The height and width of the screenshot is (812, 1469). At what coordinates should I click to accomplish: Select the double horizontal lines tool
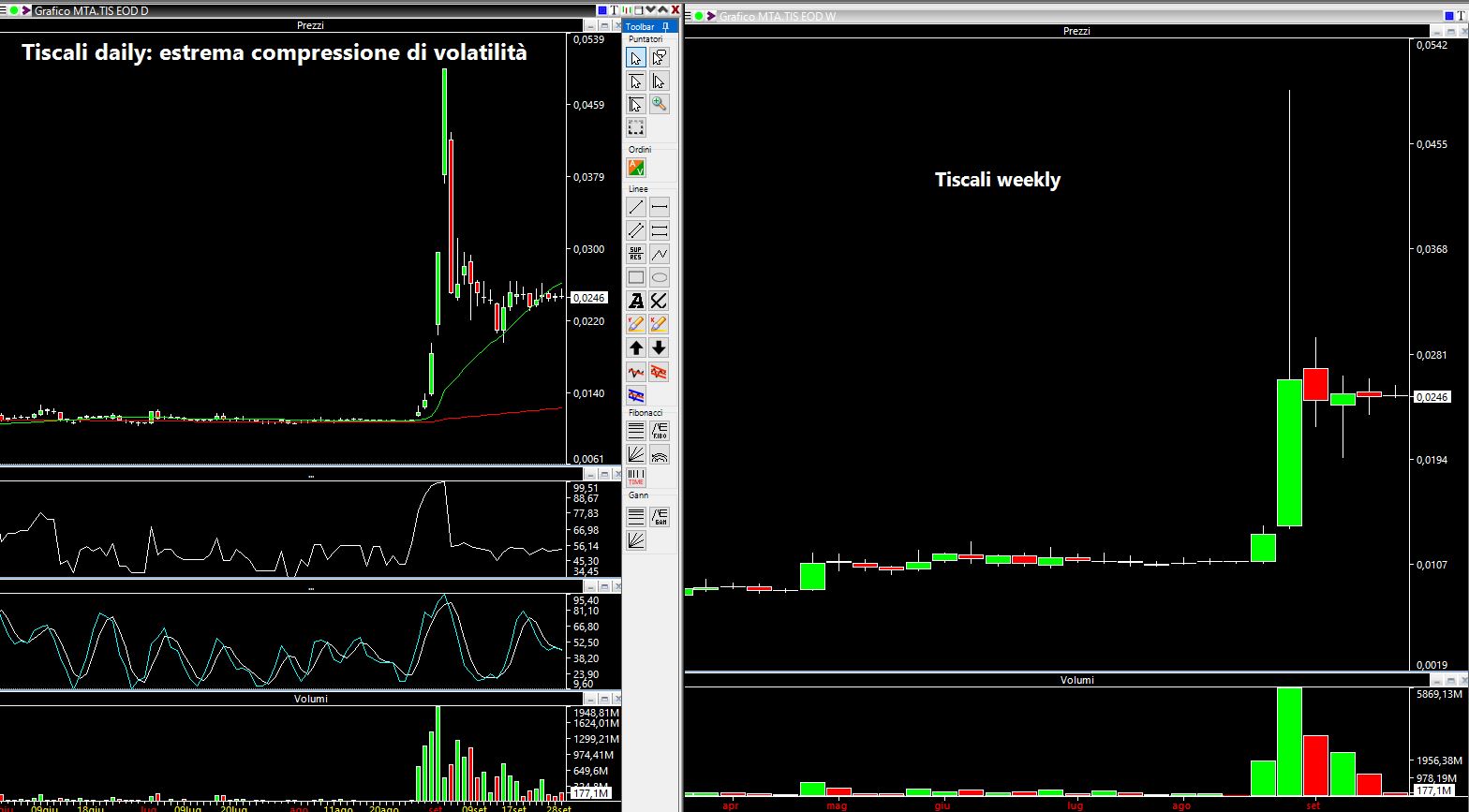coord(660,230)
